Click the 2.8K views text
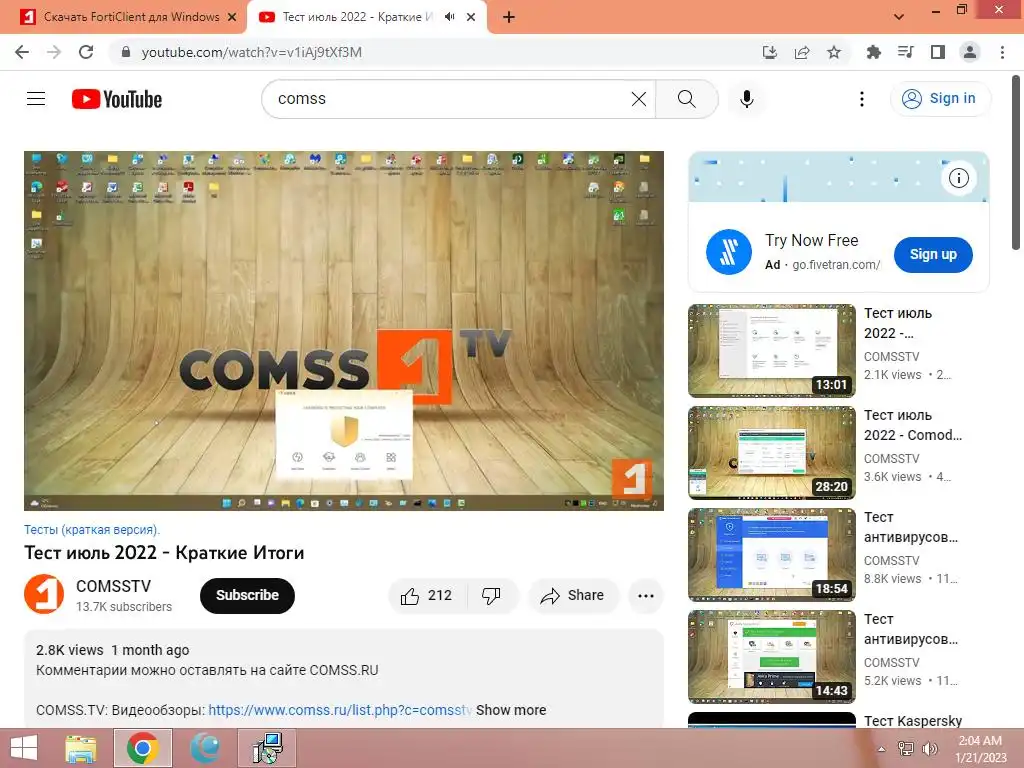 click(x=69, y=650)
